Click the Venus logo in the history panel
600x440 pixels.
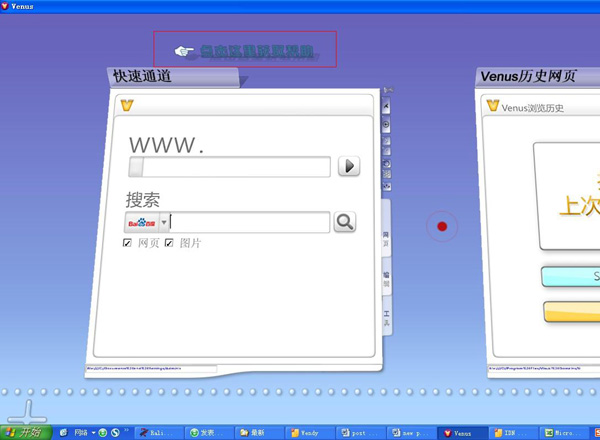pos(492,105)
